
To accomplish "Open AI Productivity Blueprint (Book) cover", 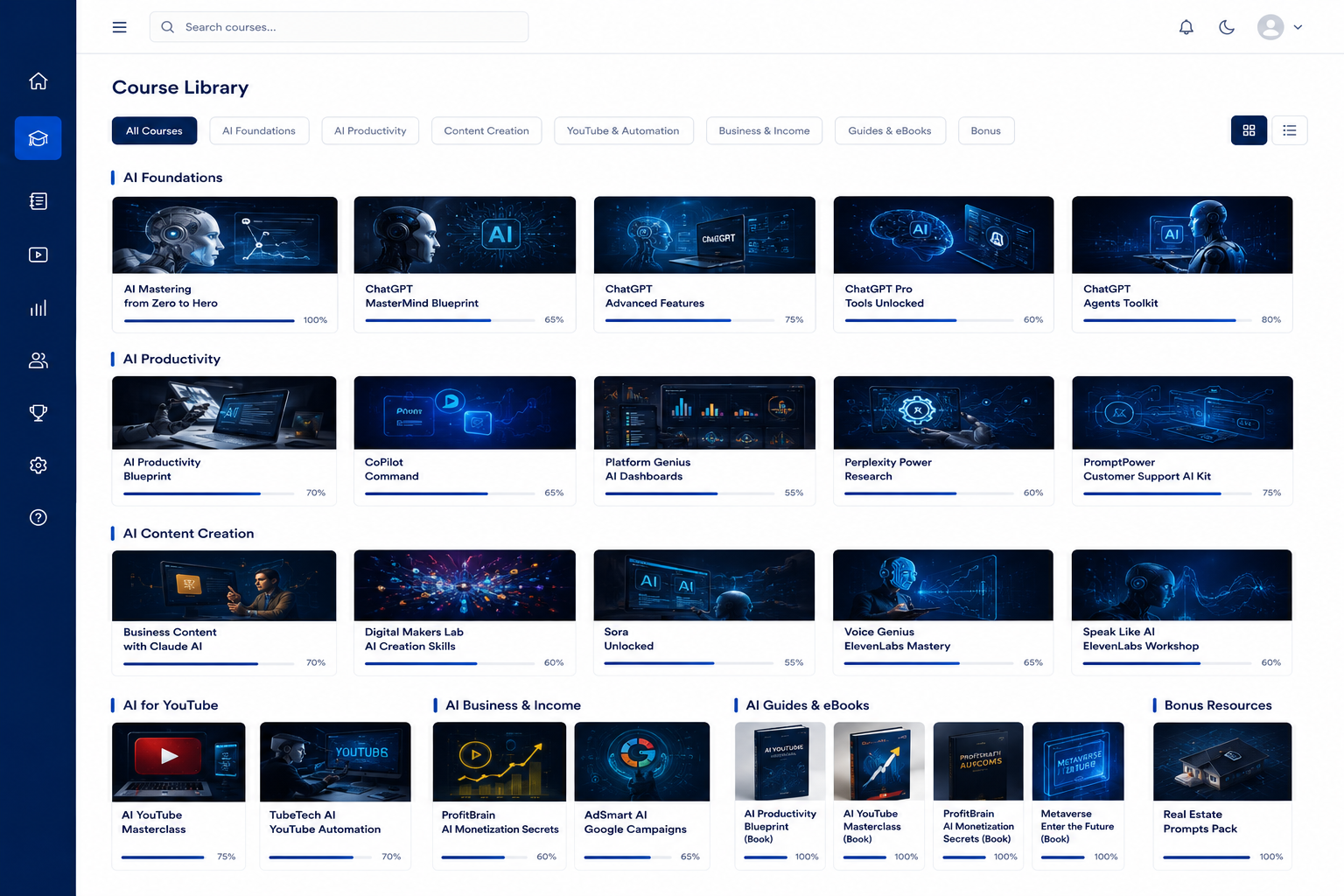I will (x=780, y=761).
